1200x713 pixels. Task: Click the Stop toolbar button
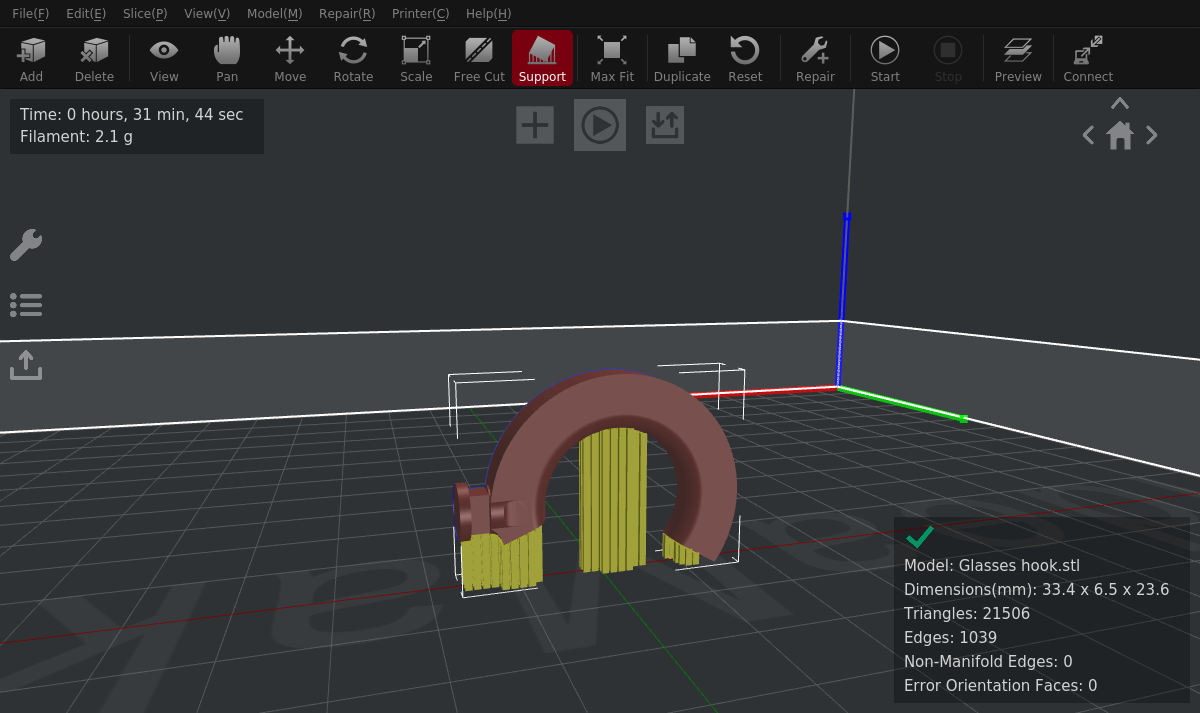(948, 58)
